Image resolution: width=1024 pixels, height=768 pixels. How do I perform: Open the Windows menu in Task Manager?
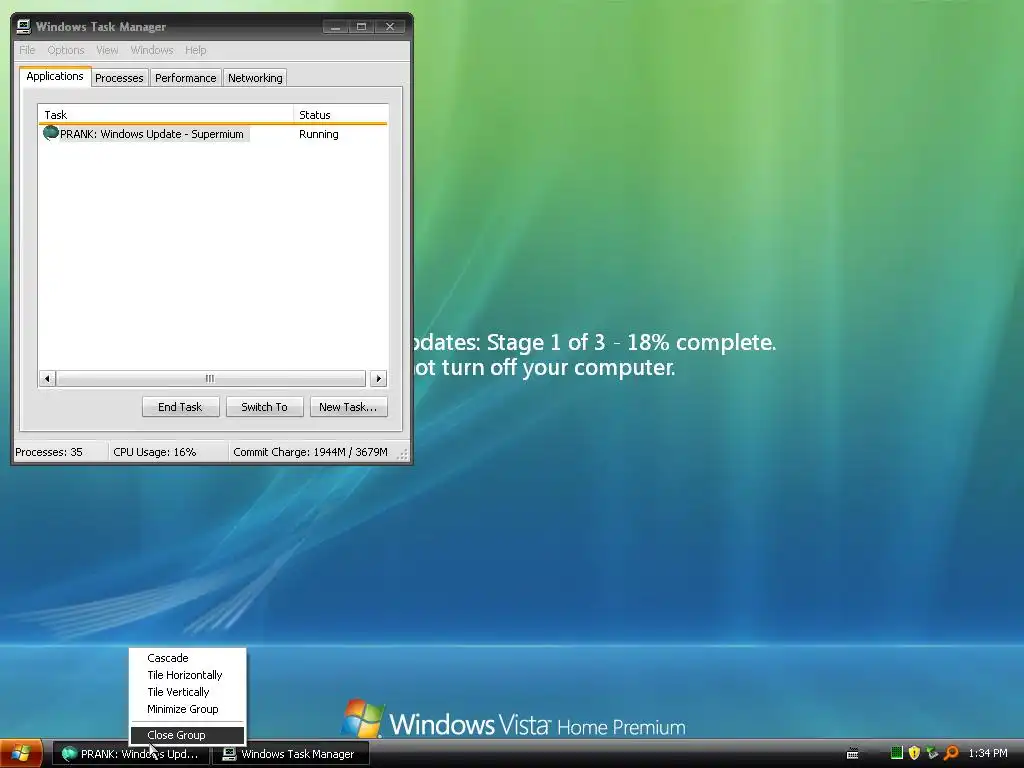point(152,50)
